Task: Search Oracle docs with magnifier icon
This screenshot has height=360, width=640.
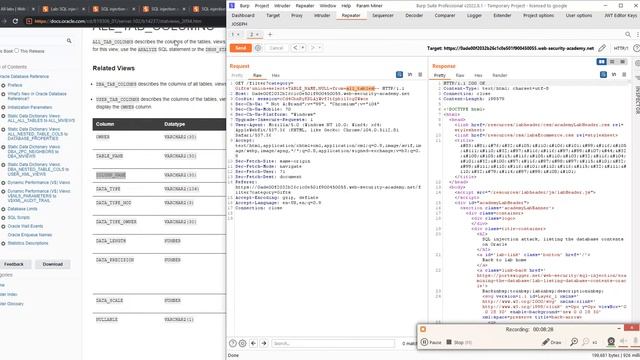Action: [x=69, y=41]
